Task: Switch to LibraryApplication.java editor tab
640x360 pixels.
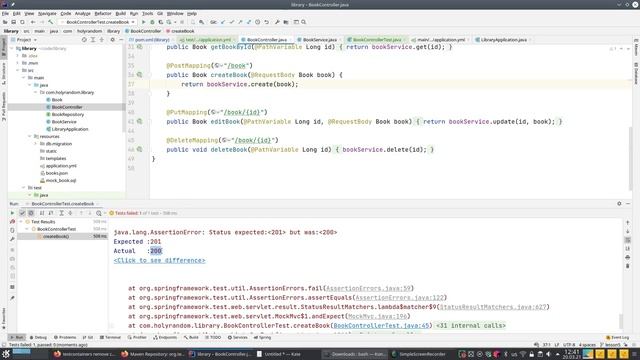Action: pos(503,40)
